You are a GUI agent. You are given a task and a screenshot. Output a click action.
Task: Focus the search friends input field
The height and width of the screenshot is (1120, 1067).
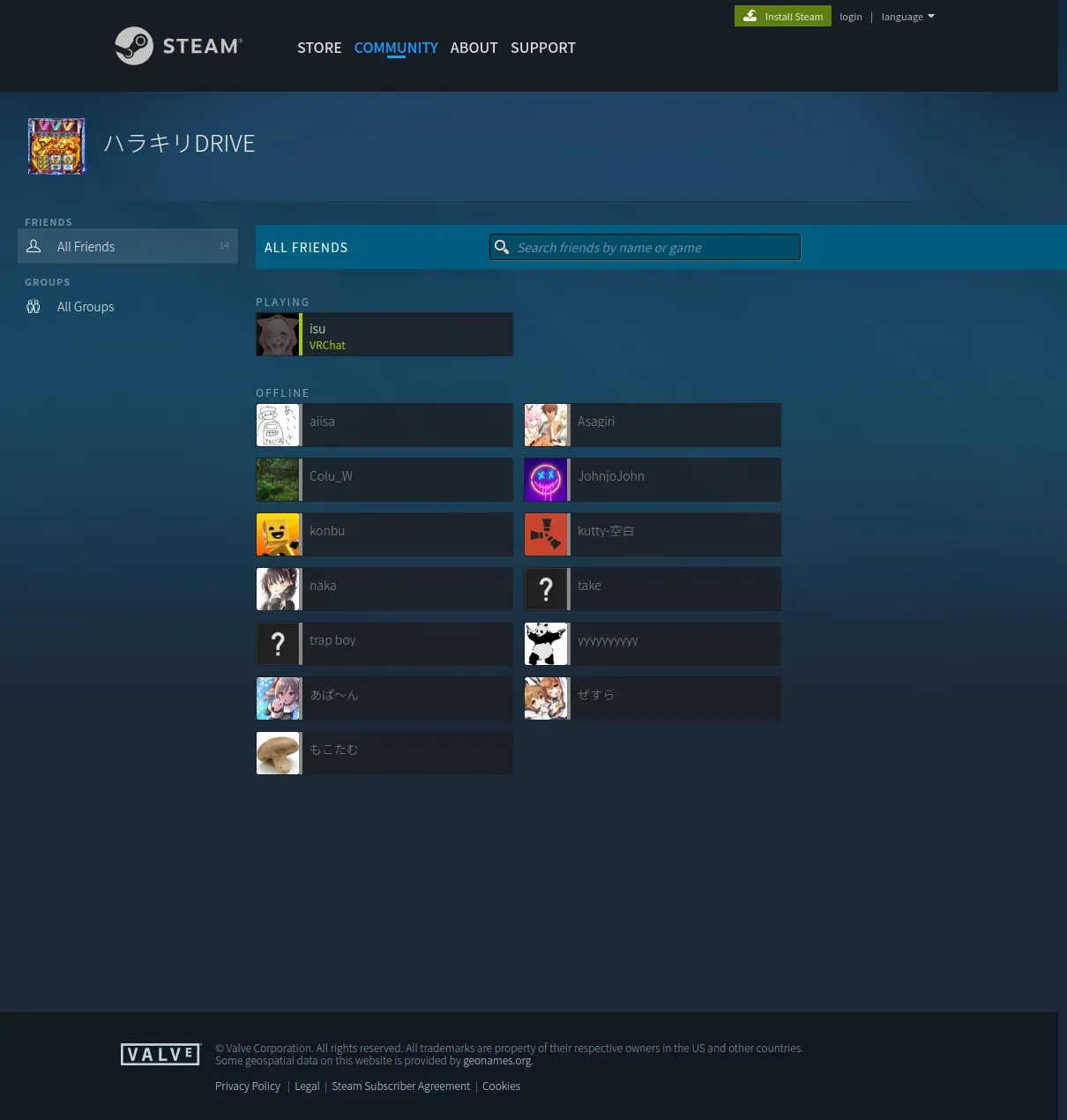[x=645, y=247]
